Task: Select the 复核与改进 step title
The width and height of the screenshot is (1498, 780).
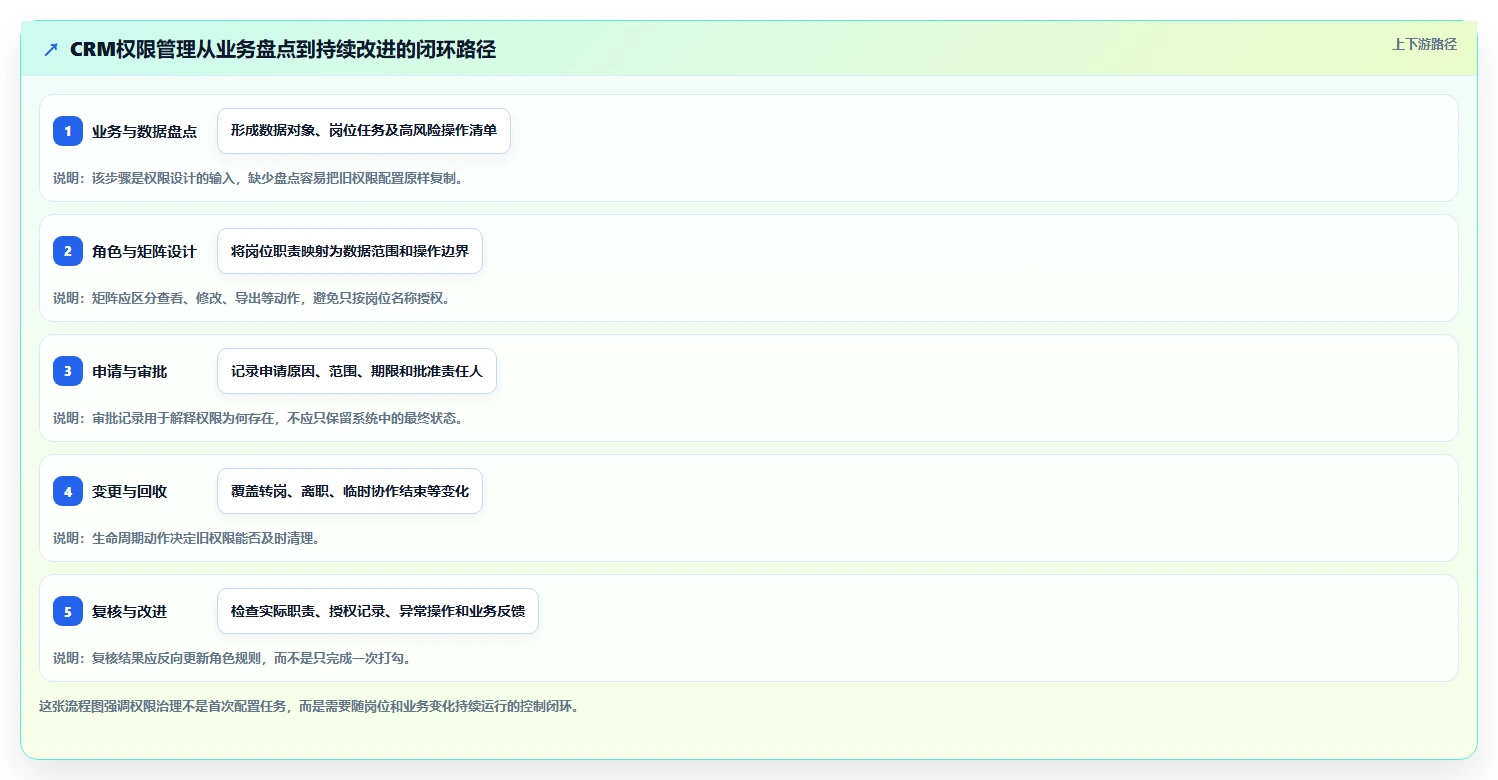Action: (129, 611)
